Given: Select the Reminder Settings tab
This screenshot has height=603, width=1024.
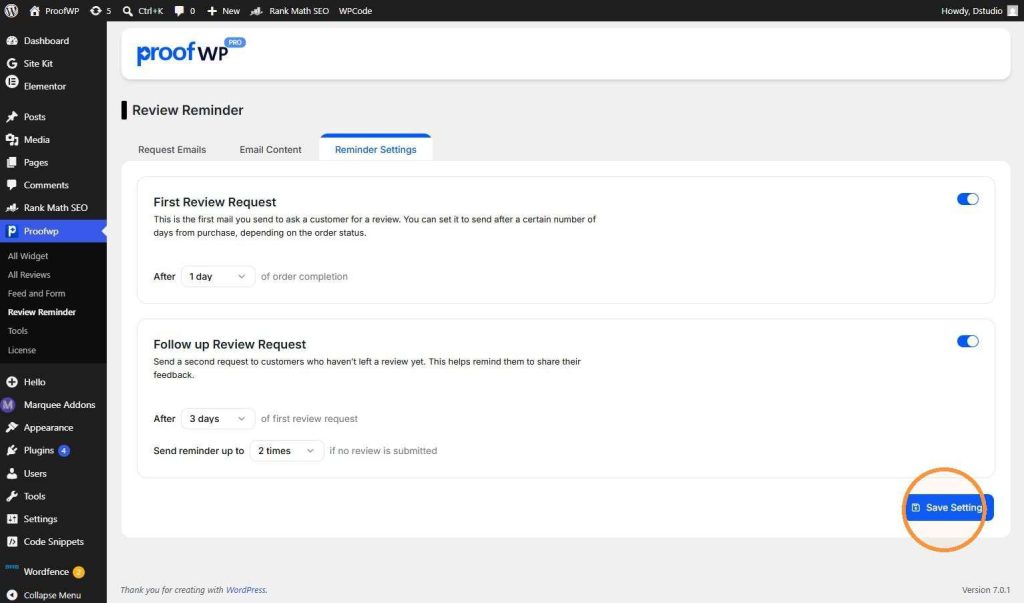Looking at the screenshot, I should (376, 149).
